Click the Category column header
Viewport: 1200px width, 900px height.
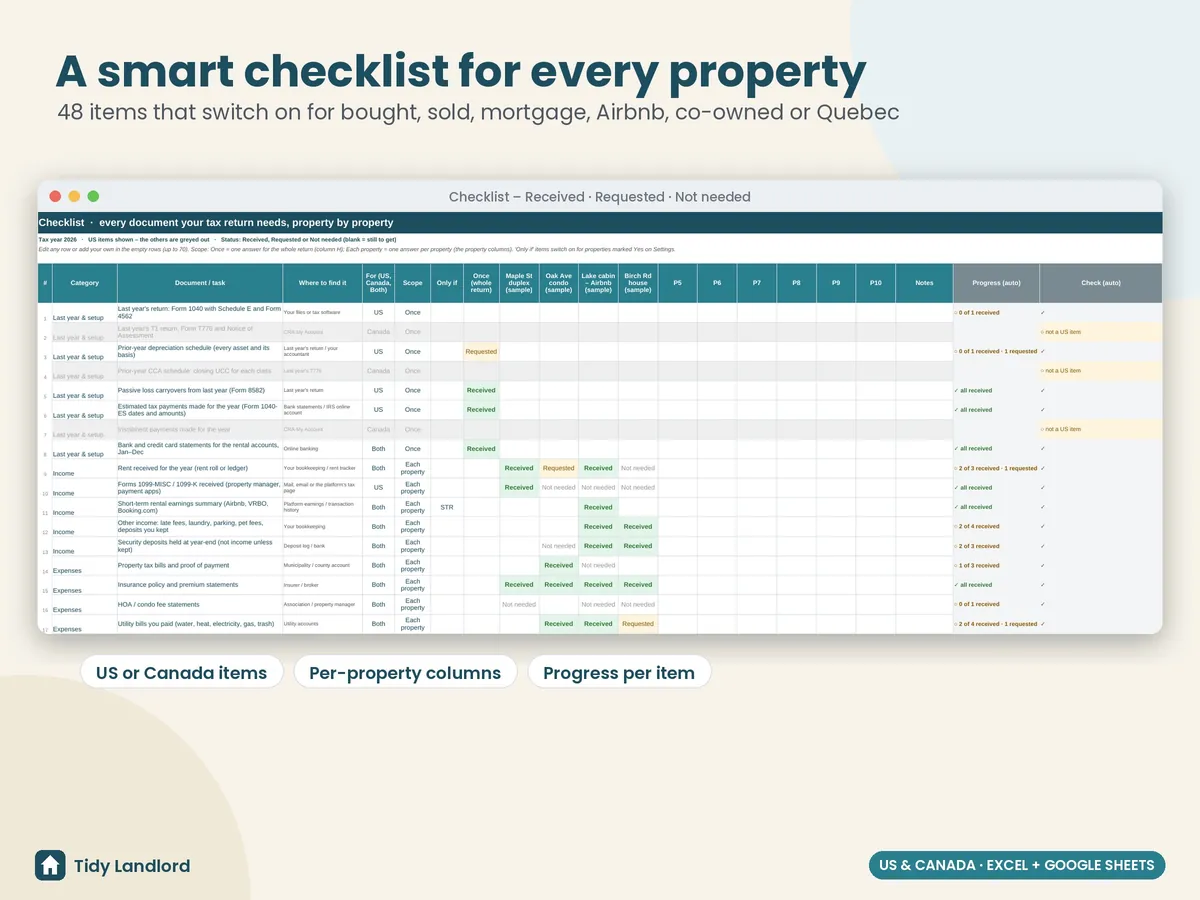[x=84, y=283]
